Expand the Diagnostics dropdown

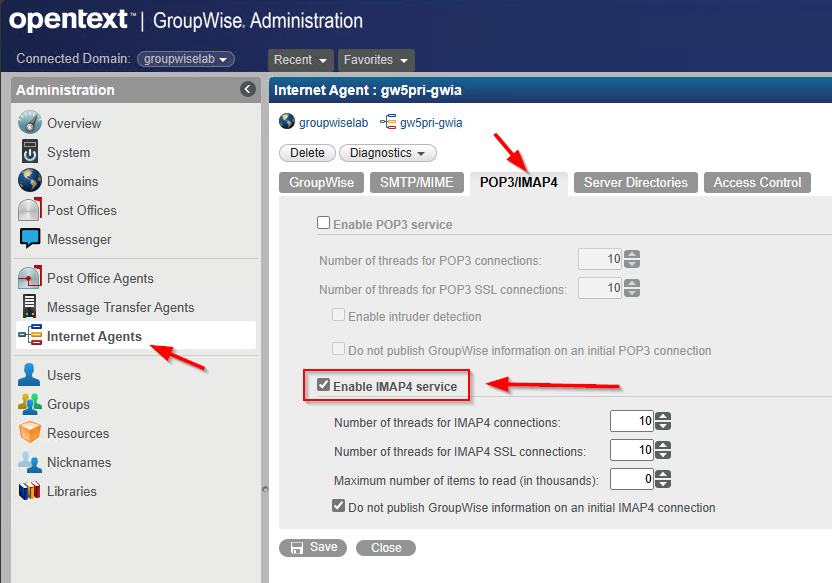click(387, 152)
